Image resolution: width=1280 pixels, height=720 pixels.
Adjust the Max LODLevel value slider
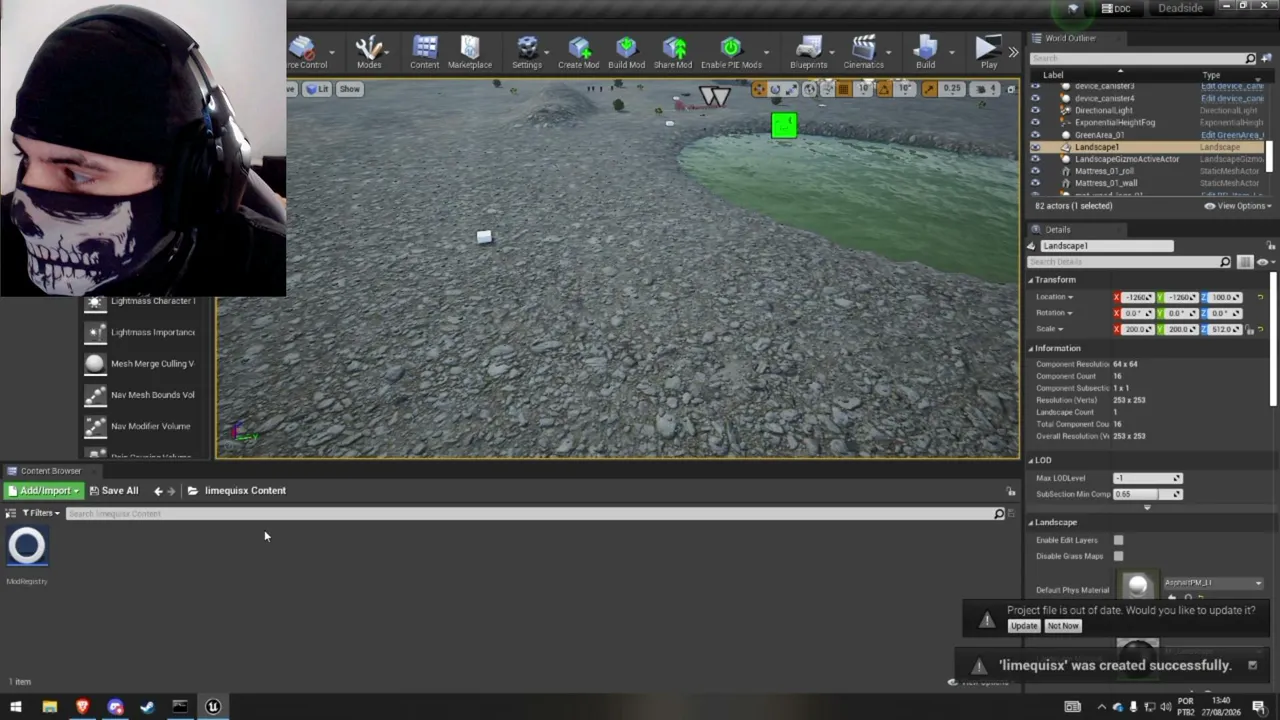pyautogui.click(x=1148, y=478)
